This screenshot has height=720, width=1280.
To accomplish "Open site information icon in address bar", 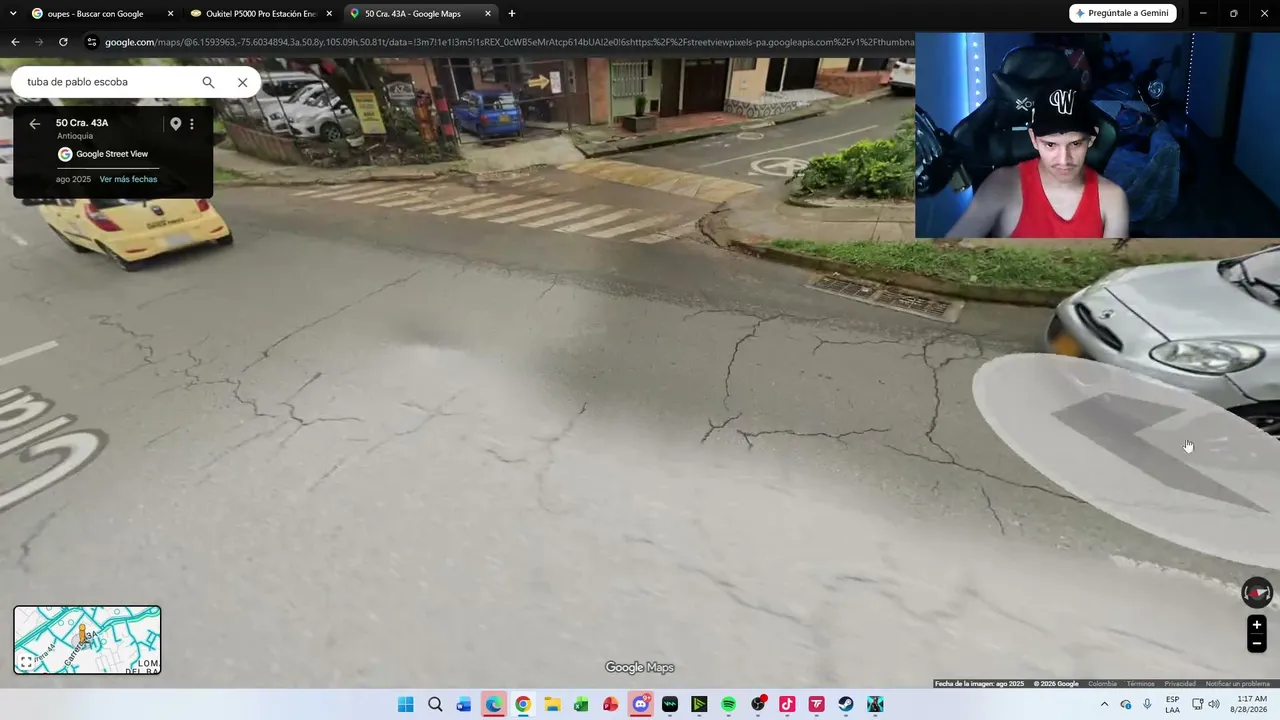I will 92,42.
